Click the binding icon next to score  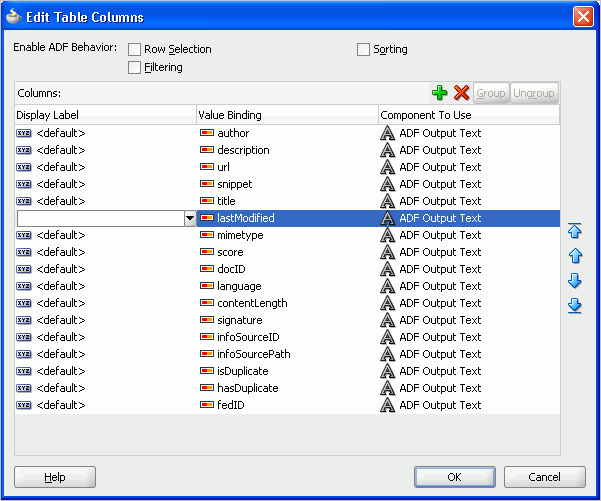207,252
